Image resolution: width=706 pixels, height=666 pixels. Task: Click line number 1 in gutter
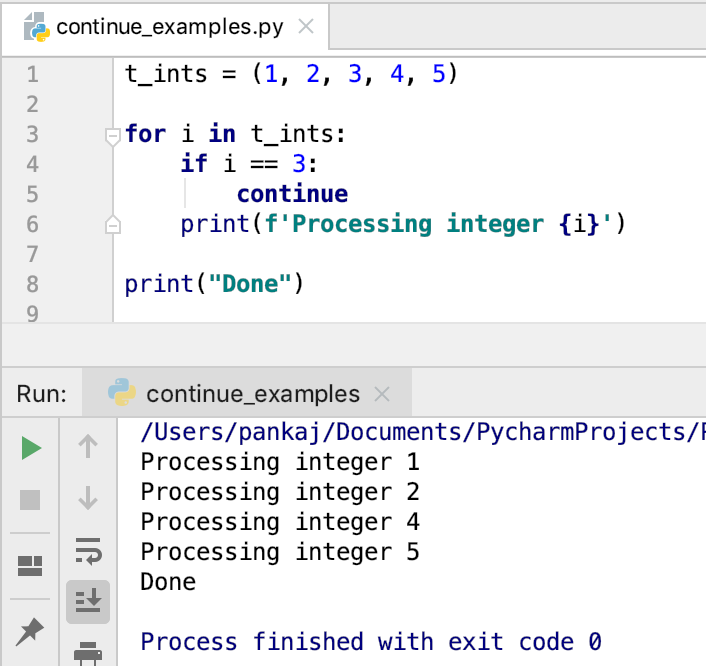tap(32, 74)
